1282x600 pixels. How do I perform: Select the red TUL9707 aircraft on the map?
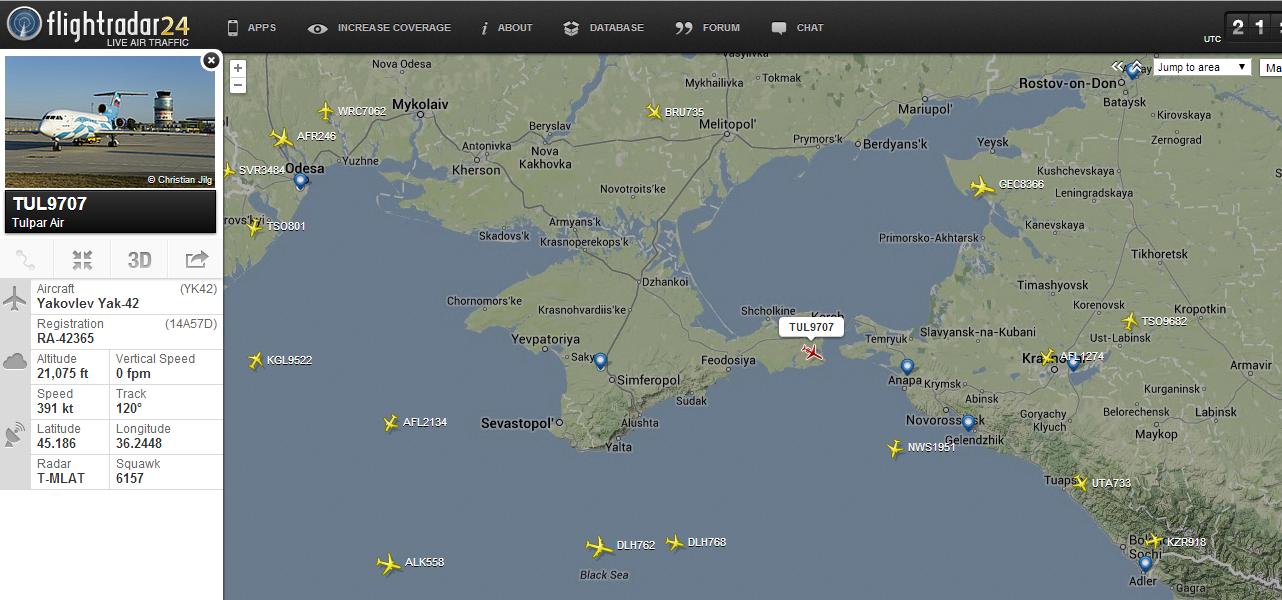click(812, 351)
